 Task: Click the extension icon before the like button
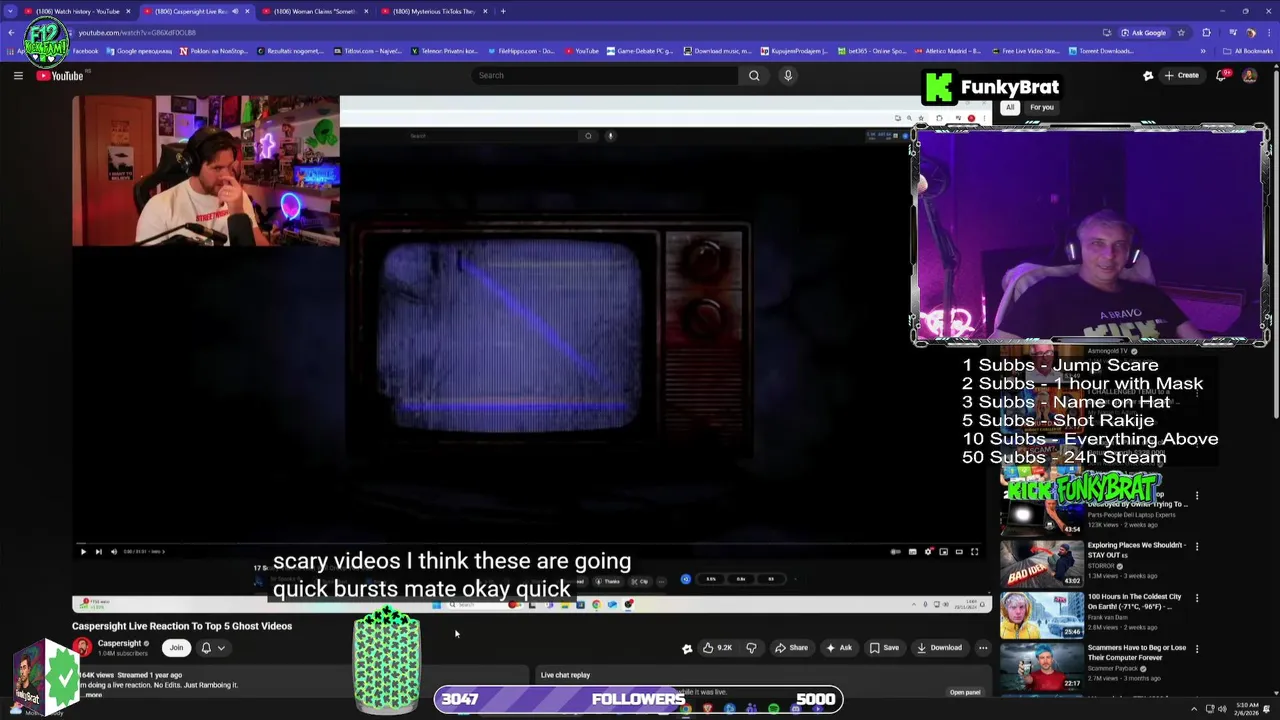[x=687, y=648]
